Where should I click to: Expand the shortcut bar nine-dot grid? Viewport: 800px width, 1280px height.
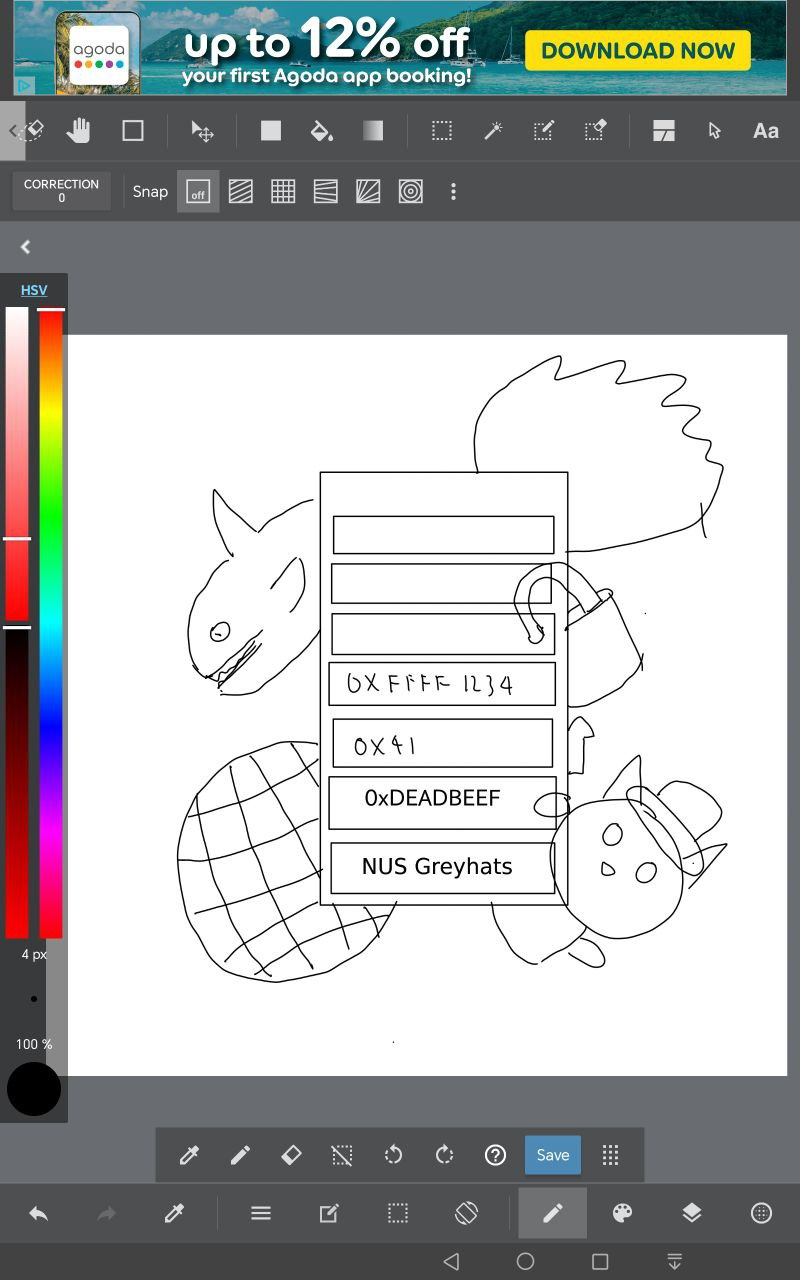(x=611, y=1156)
